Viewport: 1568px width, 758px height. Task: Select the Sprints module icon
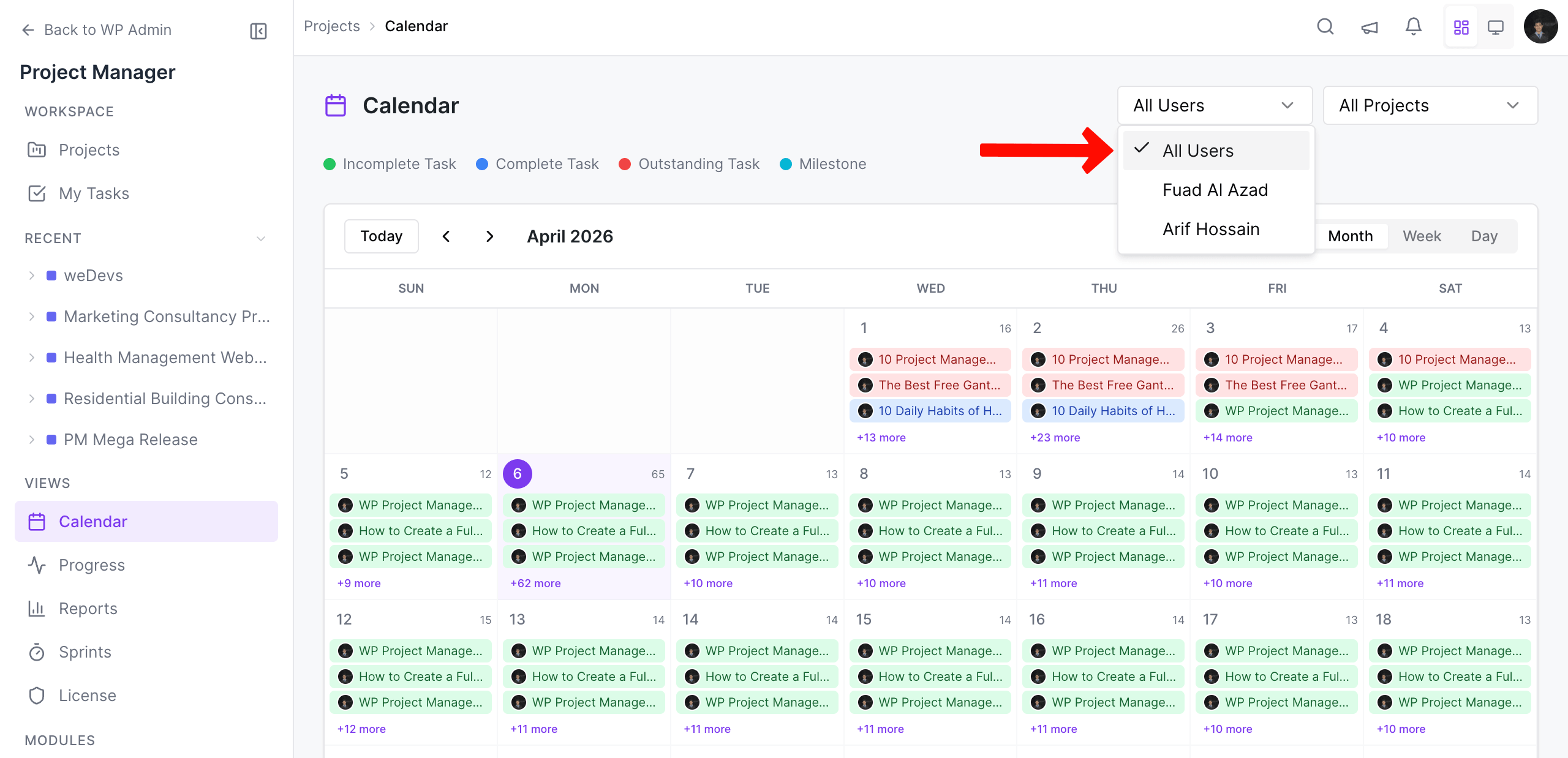click(37, 651)
